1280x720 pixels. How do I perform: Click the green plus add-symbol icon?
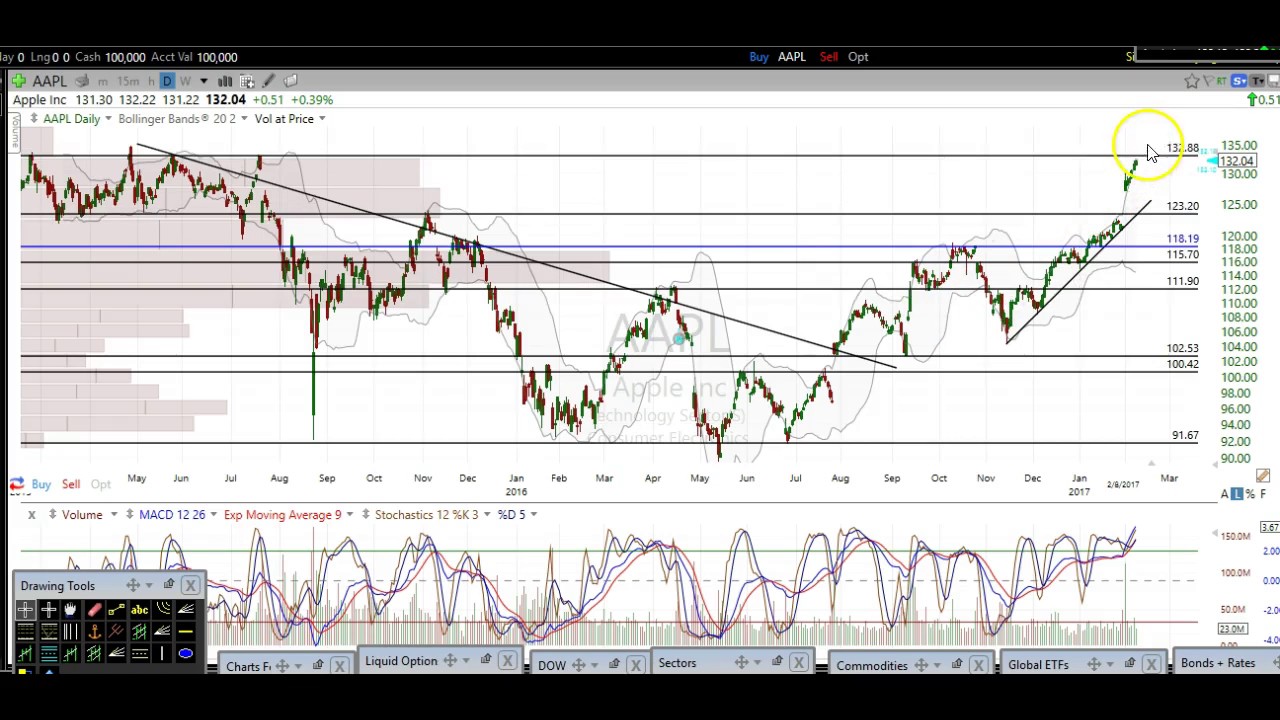[18, 81]
